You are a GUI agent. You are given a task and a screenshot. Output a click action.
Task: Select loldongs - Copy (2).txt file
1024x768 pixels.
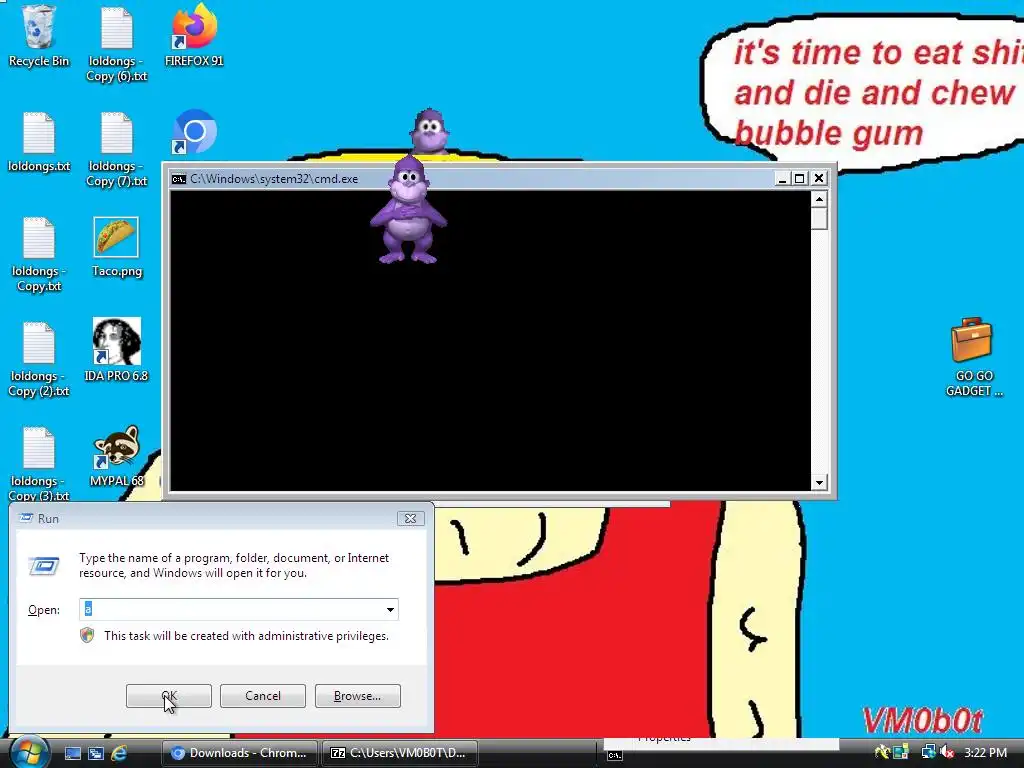(39, 360)
